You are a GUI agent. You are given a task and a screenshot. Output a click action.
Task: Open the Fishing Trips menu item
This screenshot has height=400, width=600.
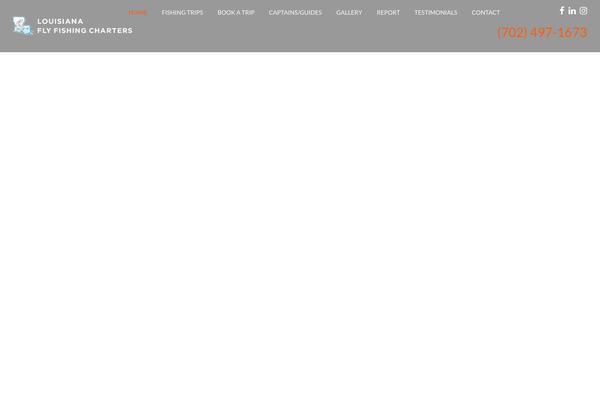pyautogui.click(x=182, y=13)
